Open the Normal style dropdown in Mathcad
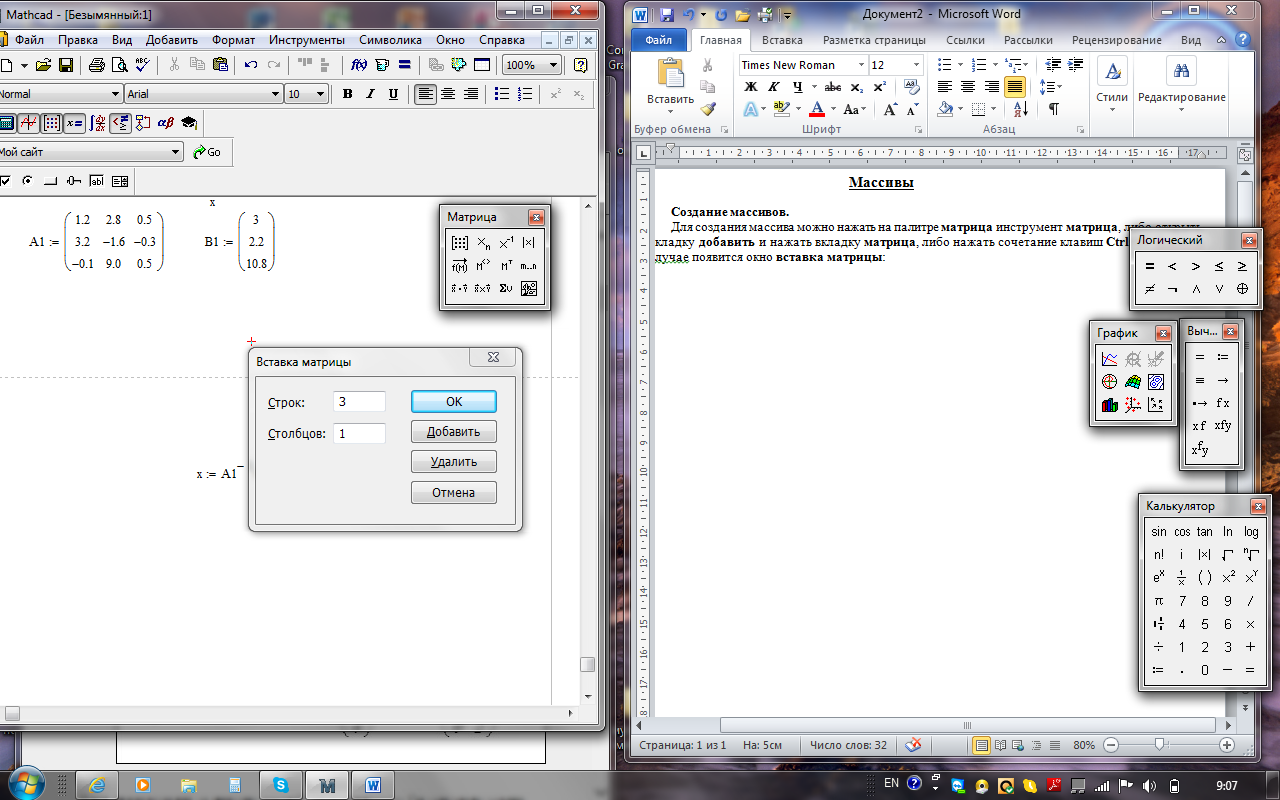Image resolution: width=1280 pixels, height=800 pixels. point(115,94)
